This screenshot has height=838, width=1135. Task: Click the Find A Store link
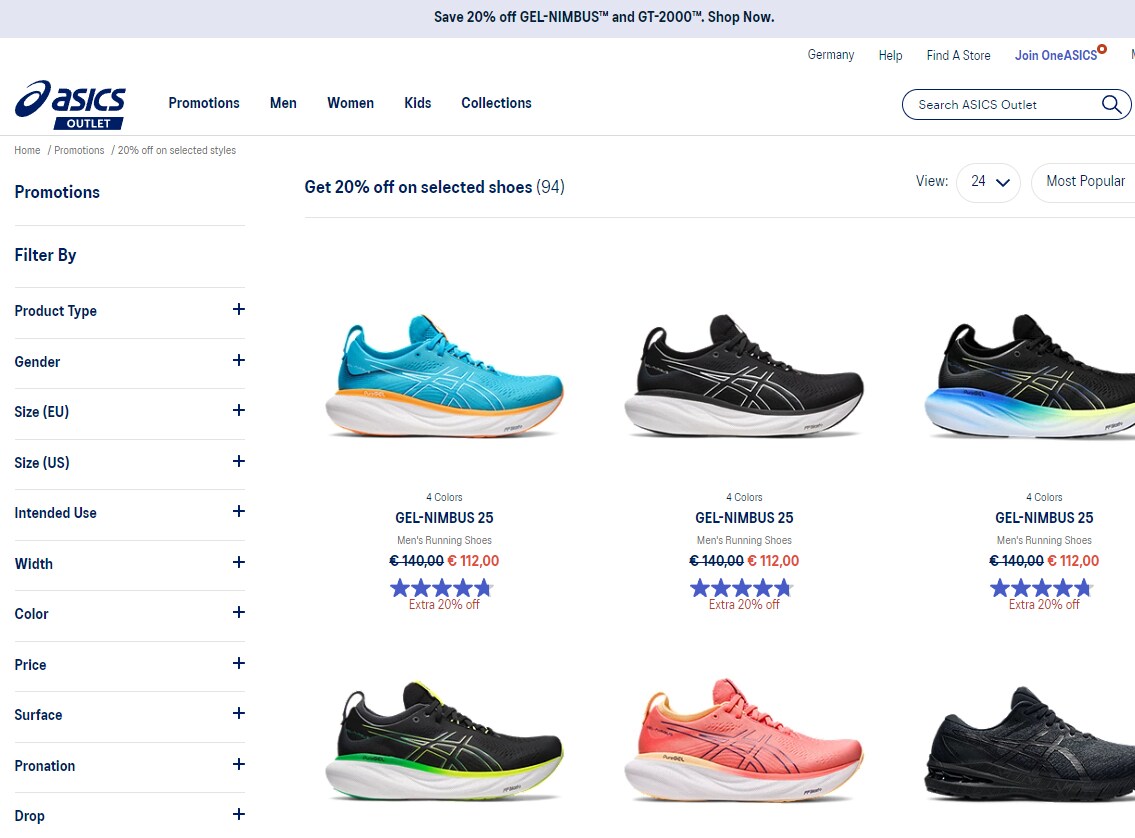click(x=958, y=55)
